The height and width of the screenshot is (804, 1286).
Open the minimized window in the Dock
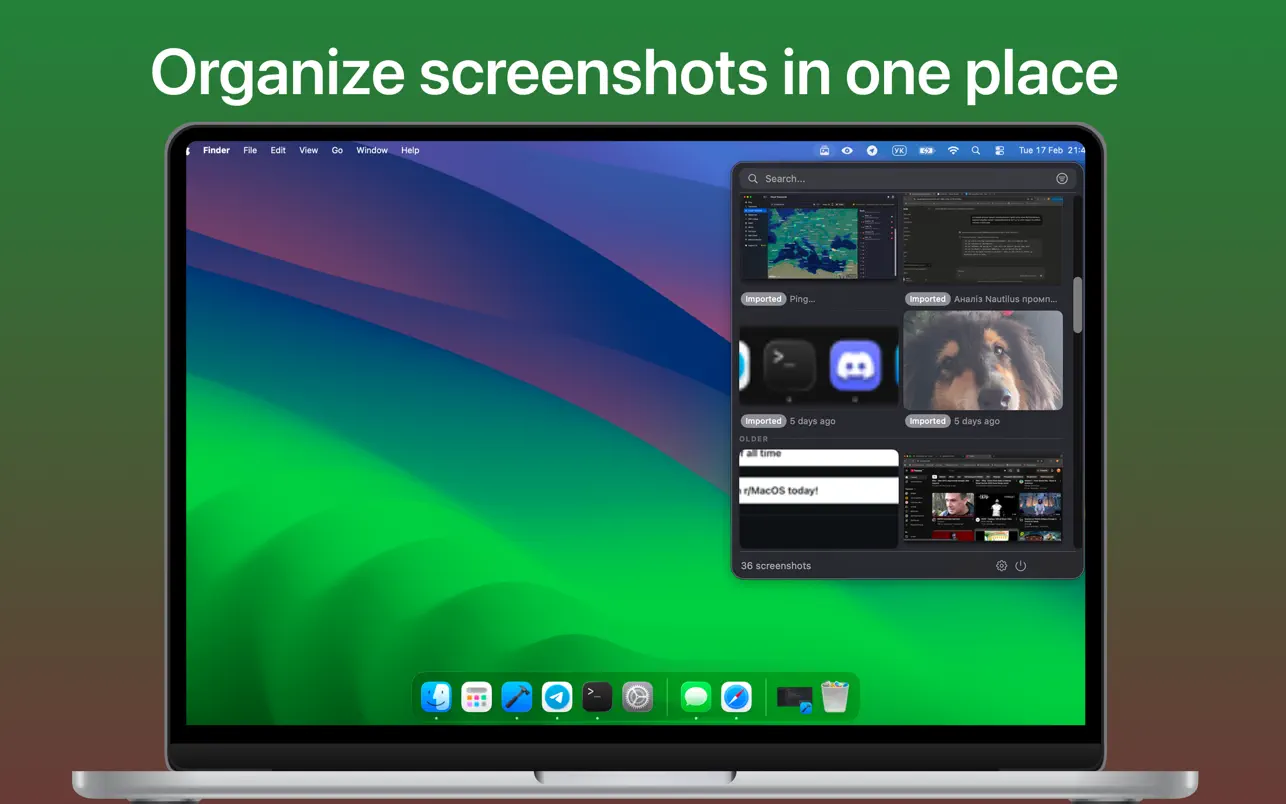point(794,698)
